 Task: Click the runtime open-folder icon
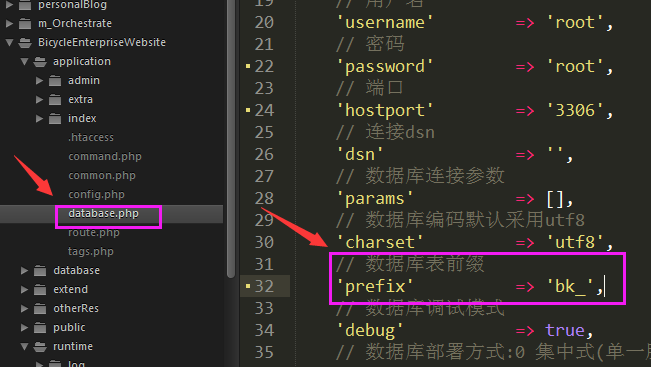click(x=40, y=347)
